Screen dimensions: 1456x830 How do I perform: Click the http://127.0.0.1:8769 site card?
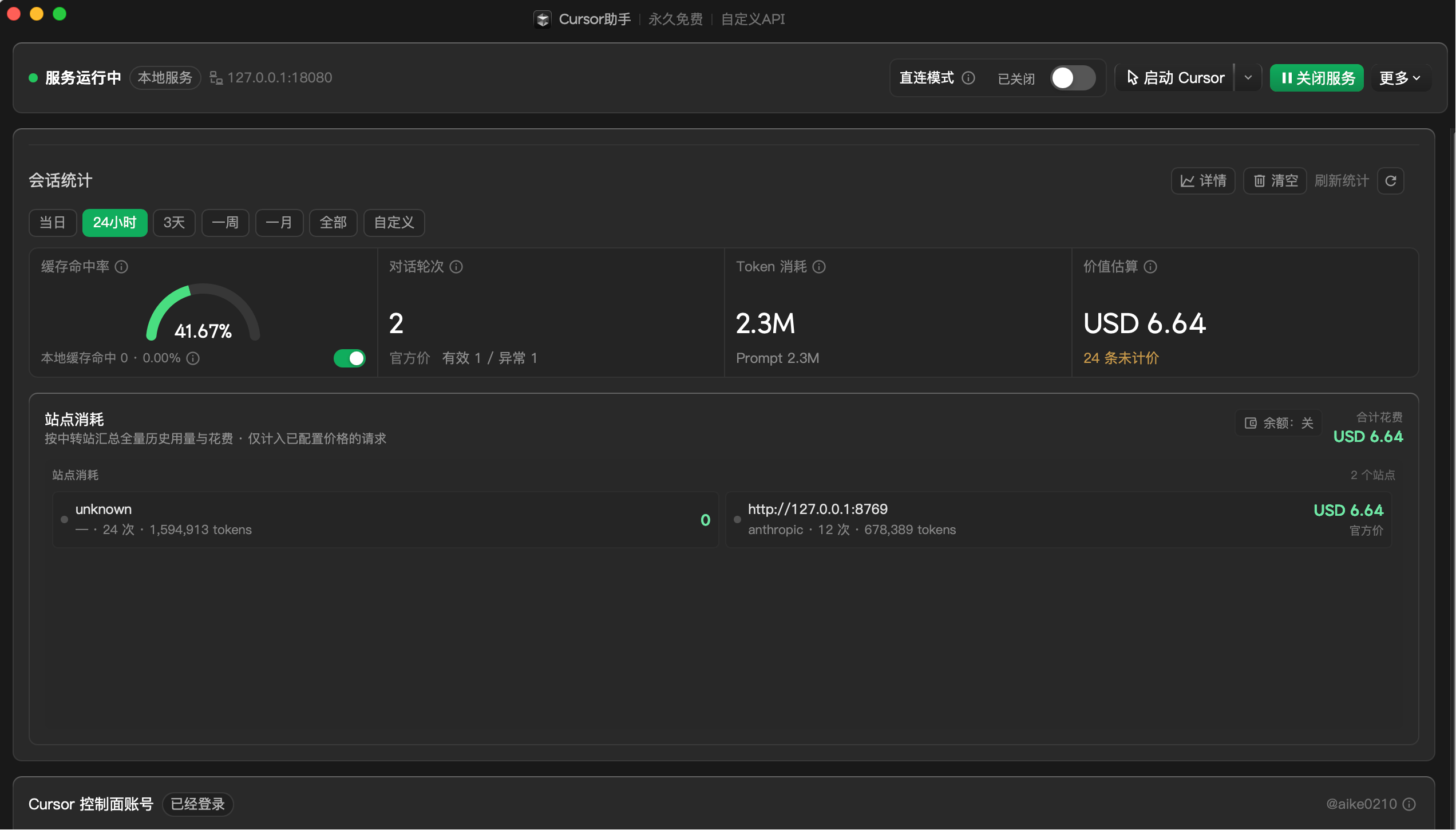pos(1058,520)
